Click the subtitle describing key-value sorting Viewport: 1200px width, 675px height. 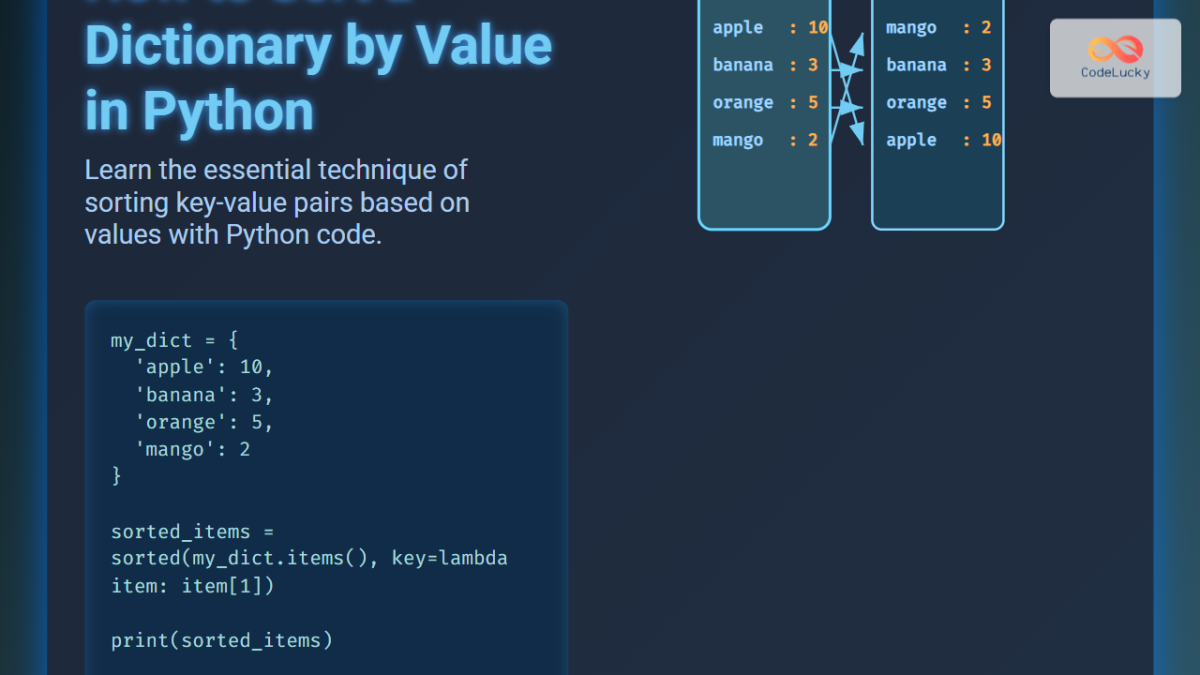coord(276,202)
